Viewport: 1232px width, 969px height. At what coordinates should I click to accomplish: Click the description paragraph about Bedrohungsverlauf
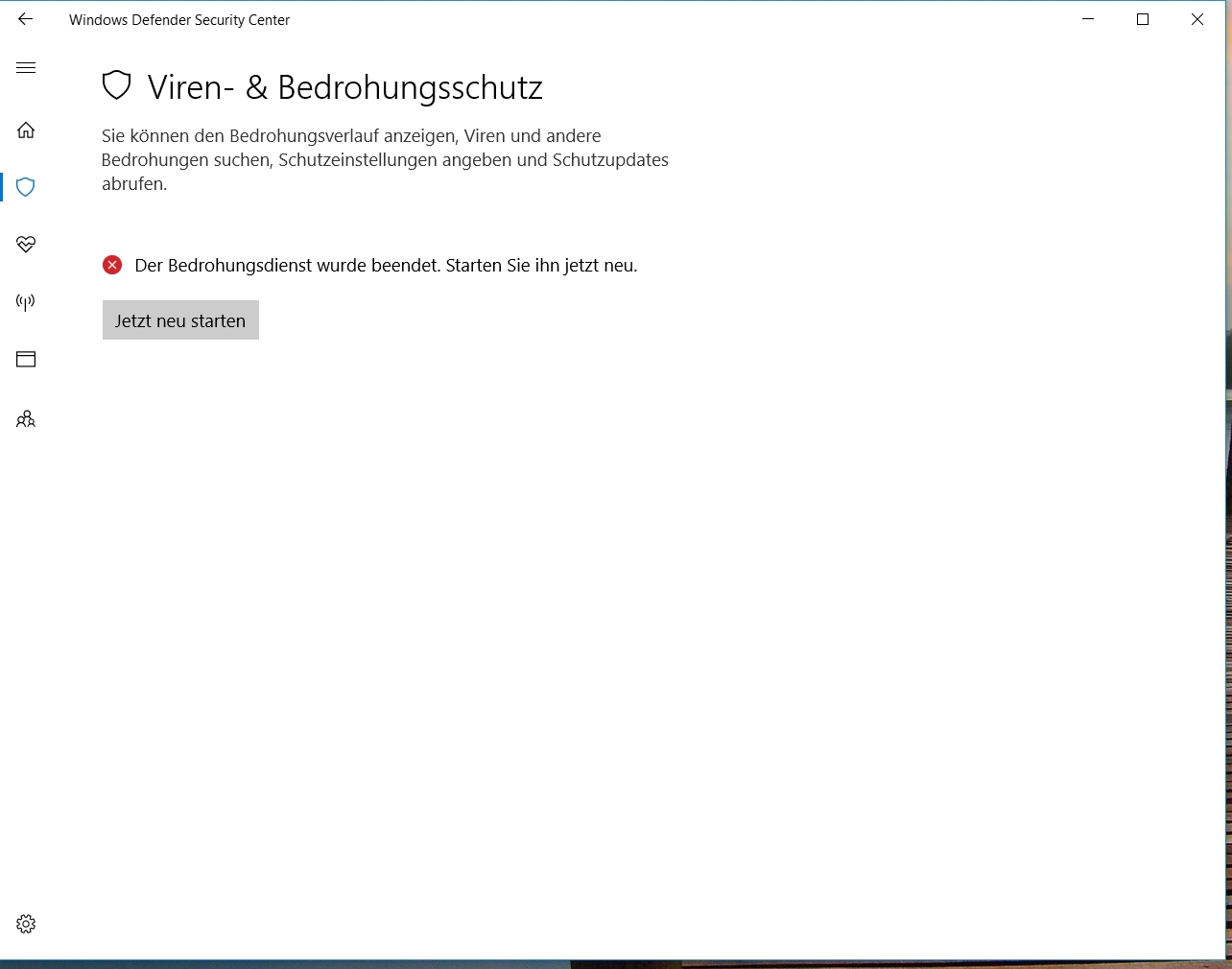point(386,160)
